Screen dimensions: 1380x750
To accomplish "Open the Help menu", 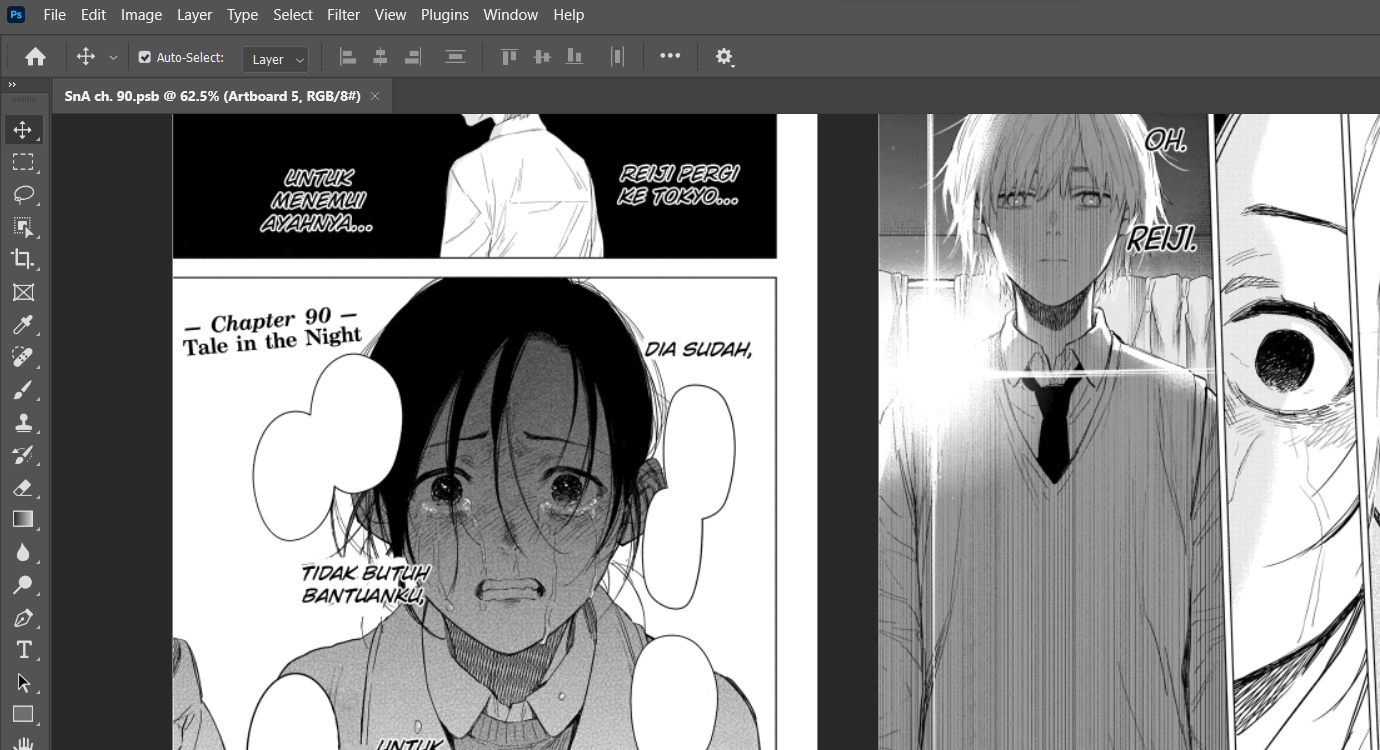I will 568,15.
